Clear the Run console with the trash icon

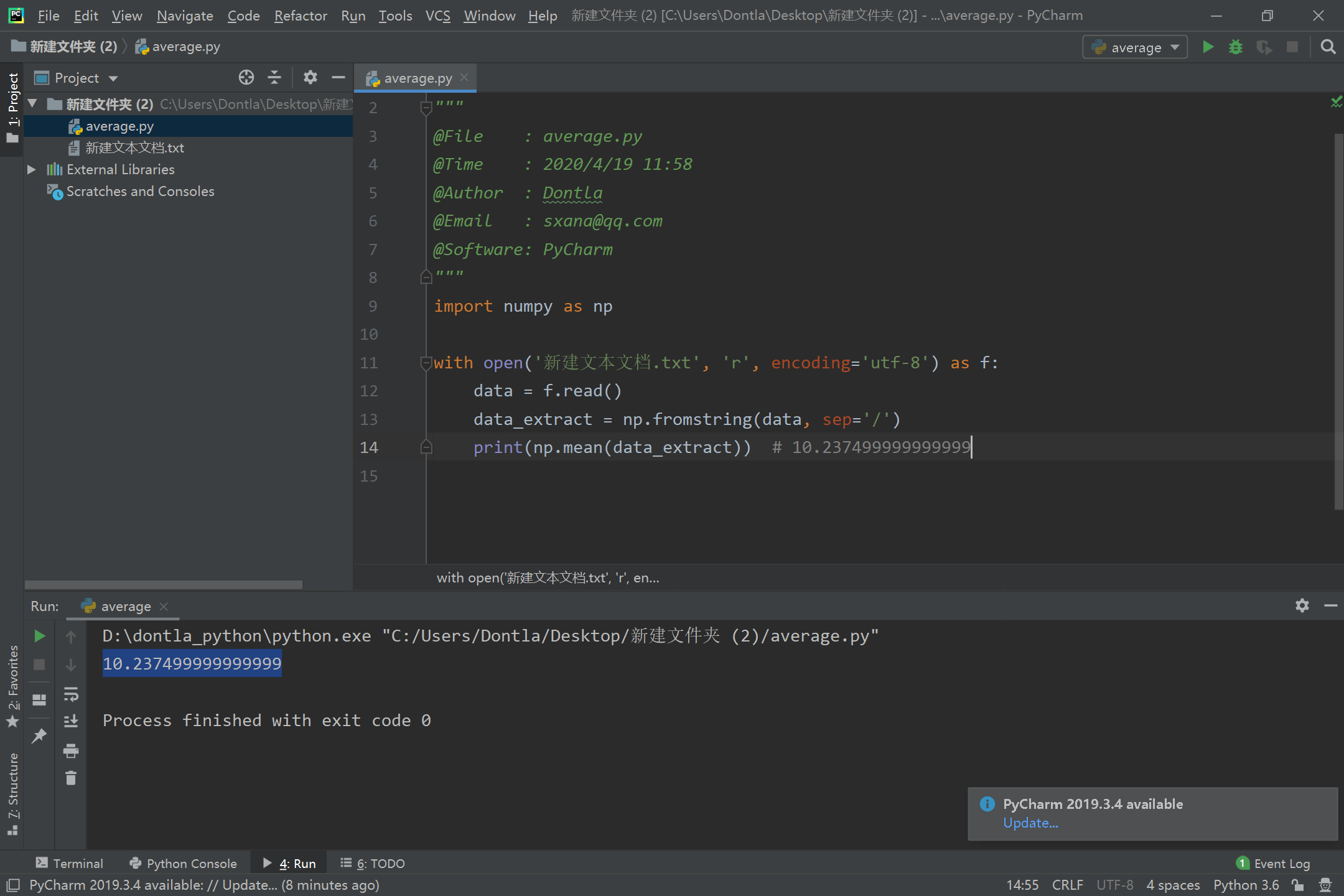[x=72, y=778]
